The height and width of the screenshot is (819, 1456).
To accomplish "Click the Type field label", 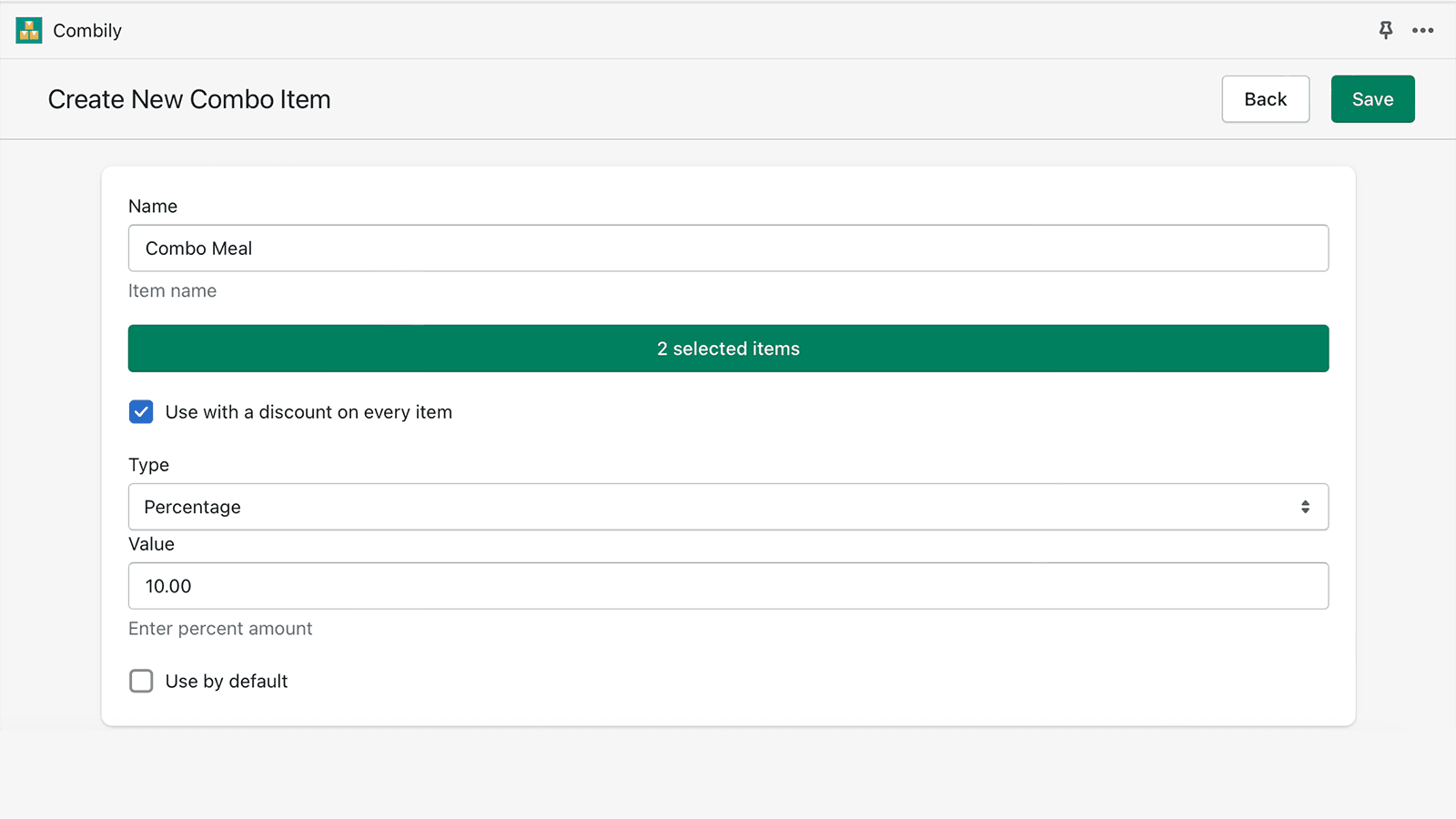I will tap(148, 465).
